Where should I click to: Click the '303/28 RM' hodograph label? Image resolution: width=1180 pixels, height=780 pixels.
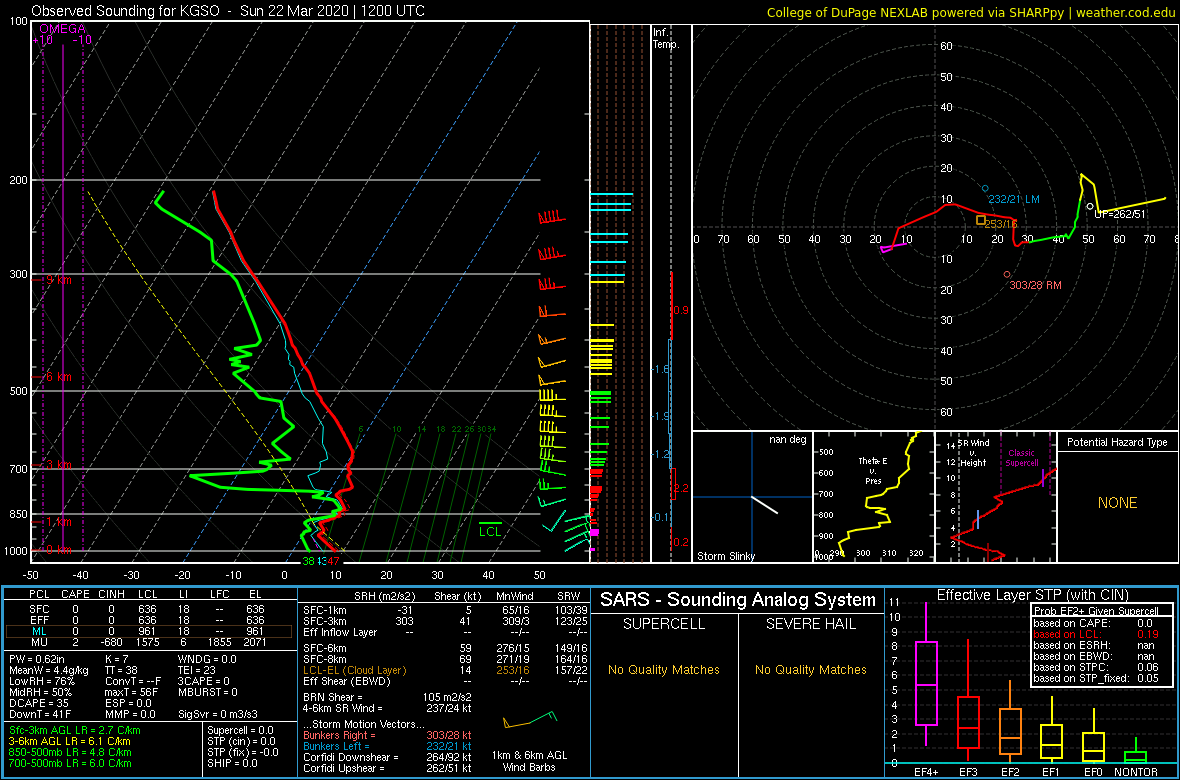point(1035,286)
